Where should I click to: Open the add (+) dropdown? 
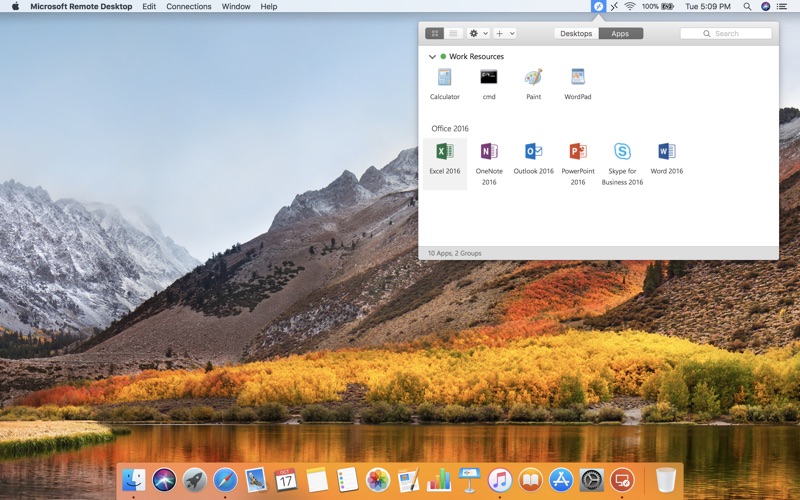click(505, 34)
